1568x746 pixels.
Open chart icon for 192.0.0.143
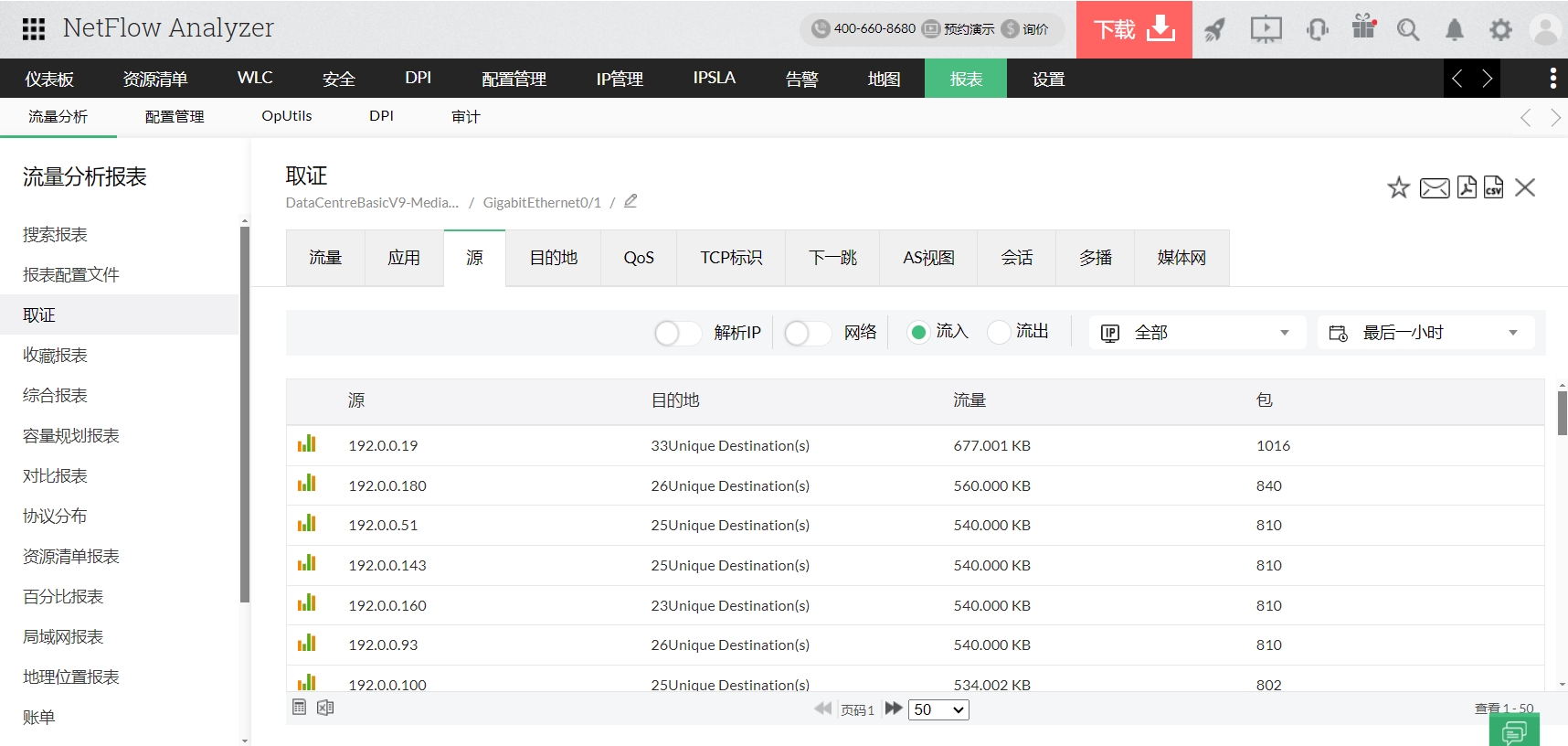[x=306, y=563]
